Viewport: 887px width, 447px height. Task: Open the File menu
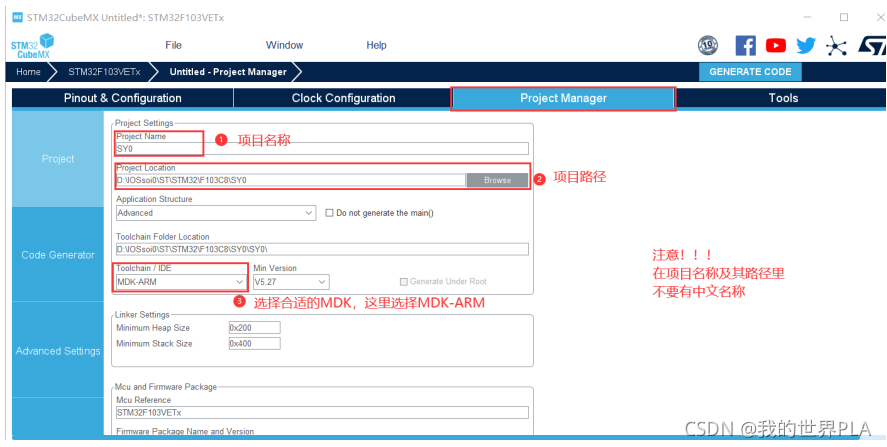[173, 45]
